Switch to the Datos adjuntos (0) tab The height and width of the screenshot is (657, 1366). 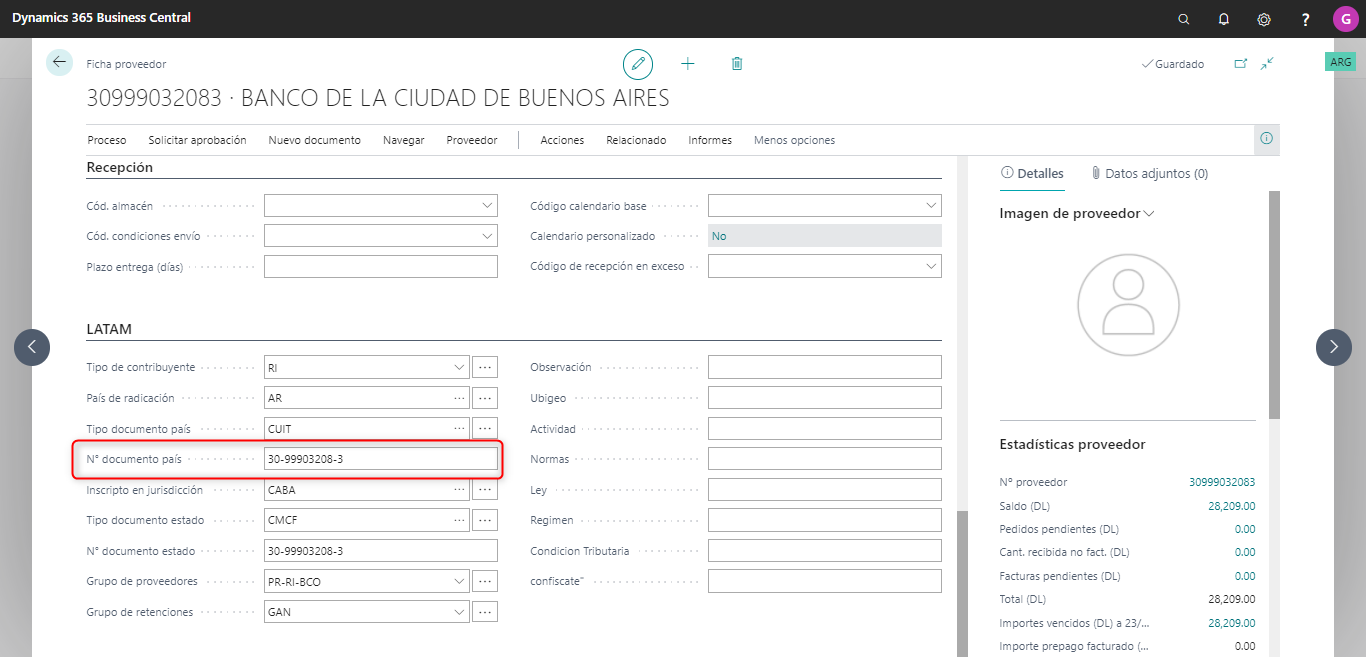point(1150,173)
